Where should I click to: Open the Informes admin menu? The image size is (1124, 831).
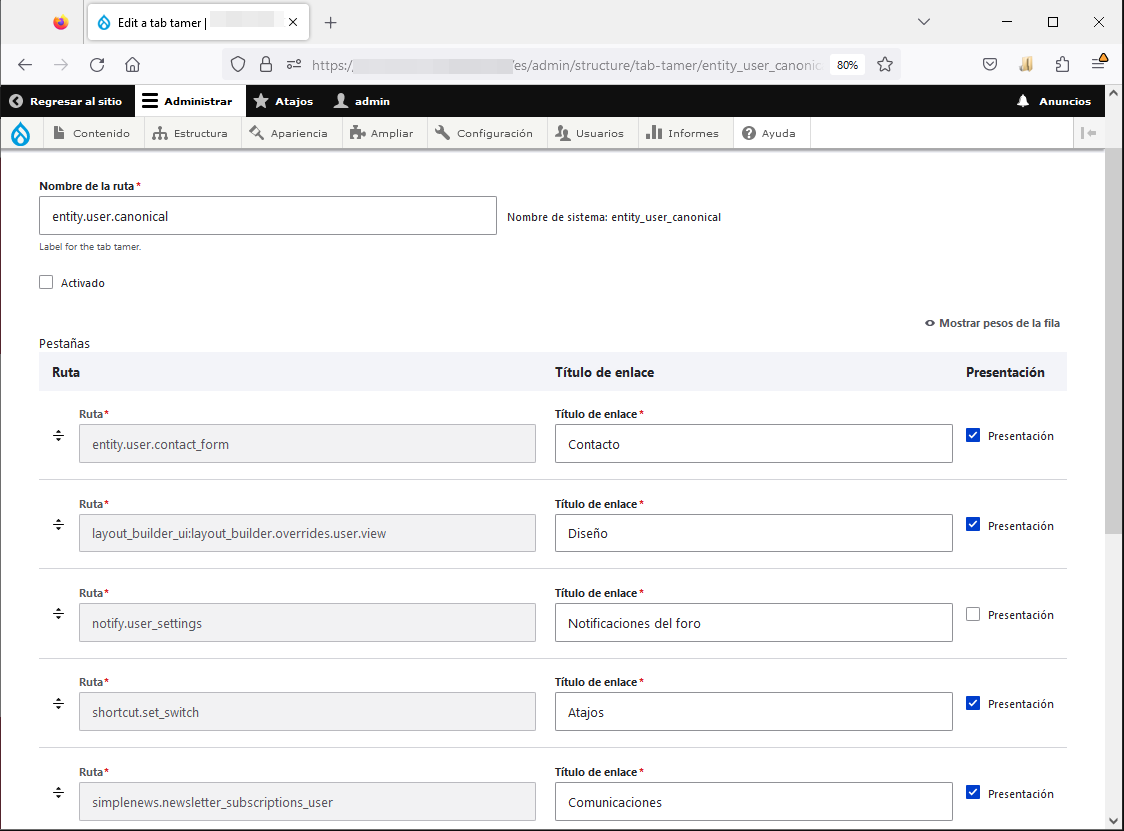[x=682, y=133]
